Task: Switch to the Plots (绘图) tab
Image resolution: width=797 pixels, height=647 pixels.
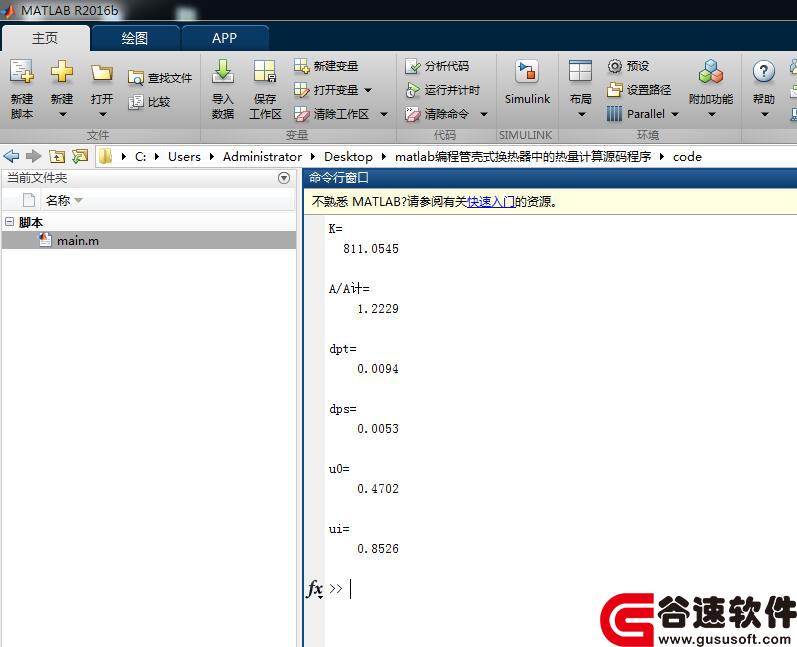Action: [x=135, y=38]
